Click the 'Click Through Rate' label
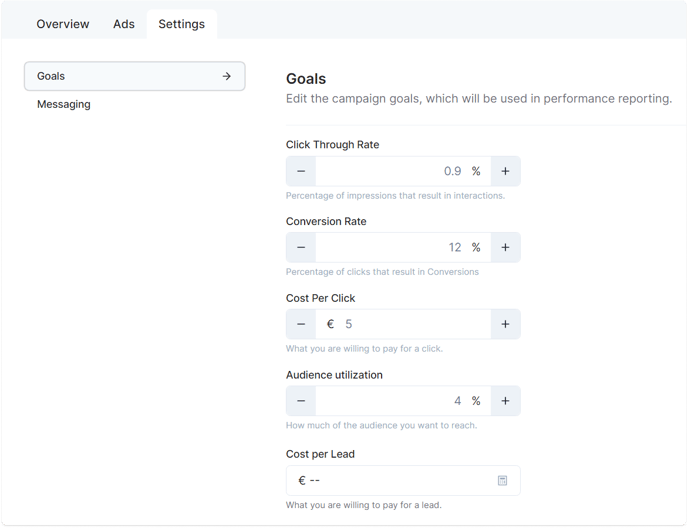688x528 pixels. [333, 145]
